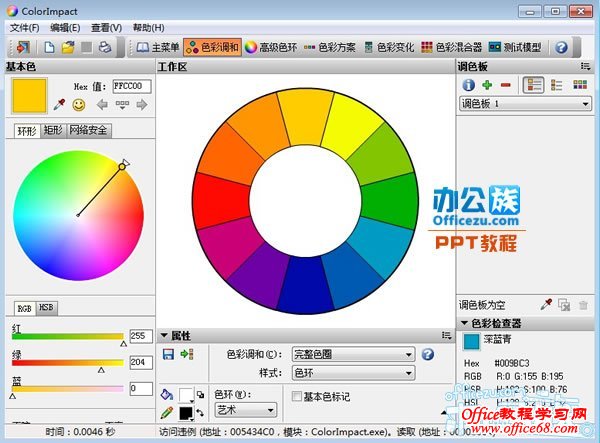Click the print icon in toolbar

pyautogui.click(x=105, y=47)
